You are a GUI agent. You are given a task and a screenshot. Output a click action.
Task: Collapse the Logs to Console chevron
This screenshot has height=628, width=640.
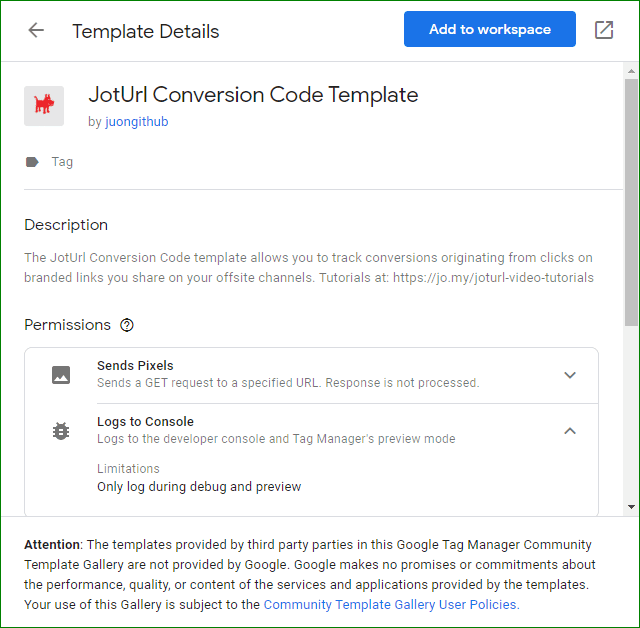pyautogui.click(x=570, y=431)
